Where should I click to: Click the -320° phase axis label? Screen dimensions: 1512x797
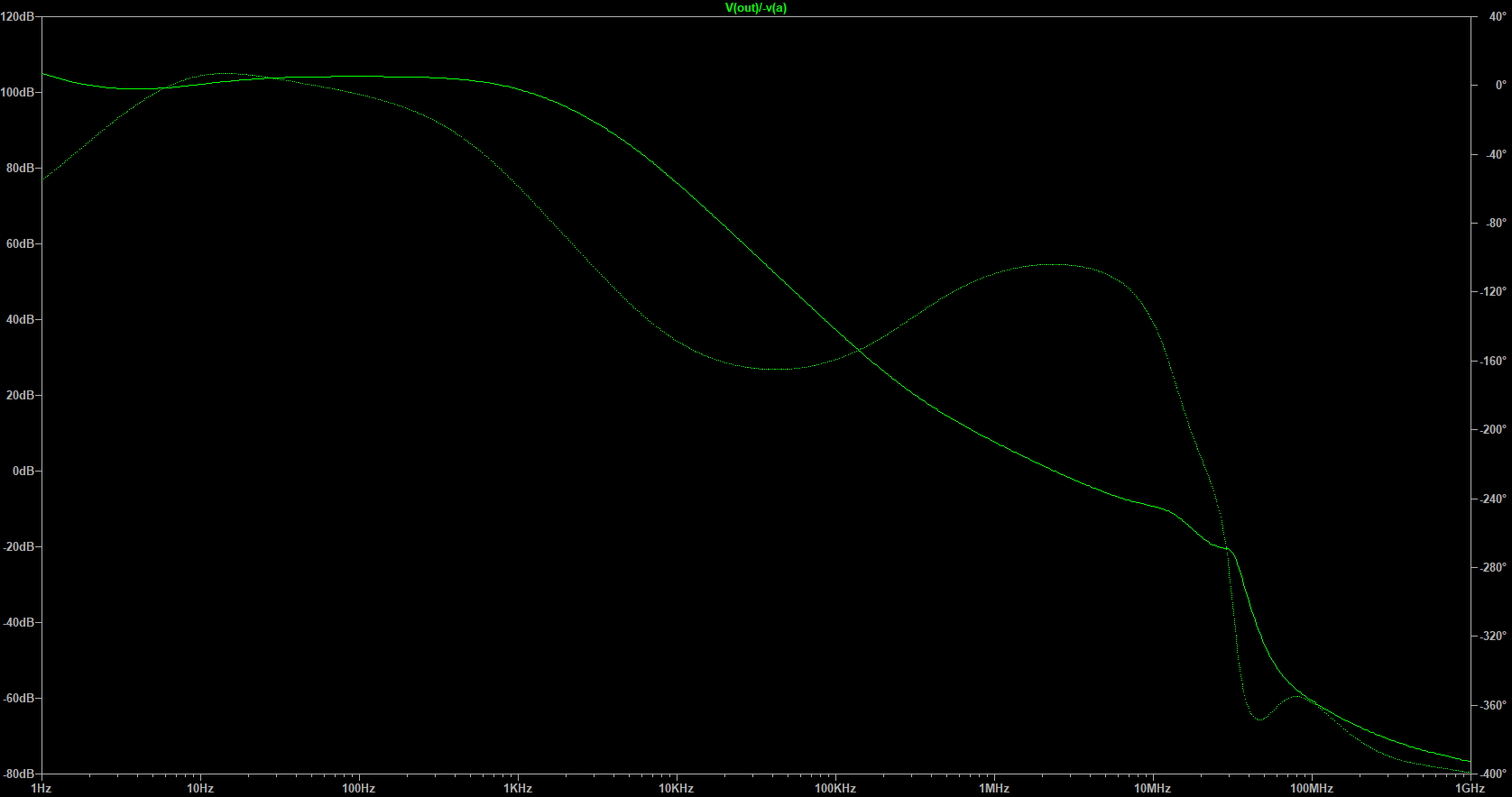coord(1494,636)
